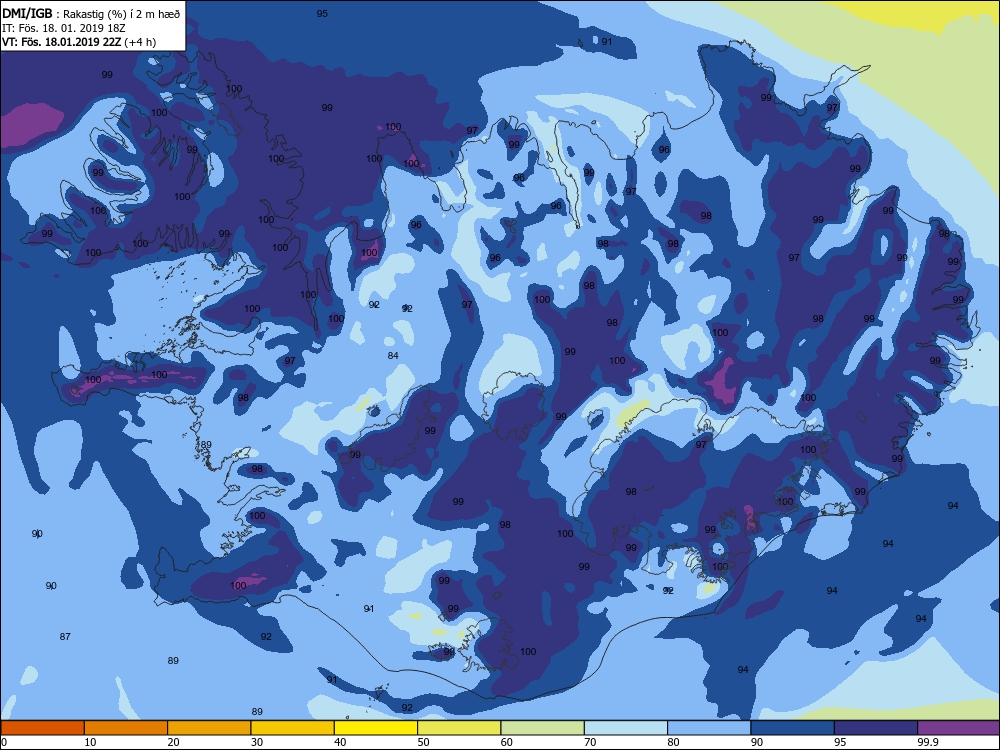Click the legend scale label '0'
Screen dimensions: 1000x750
[x=4, y=742]
